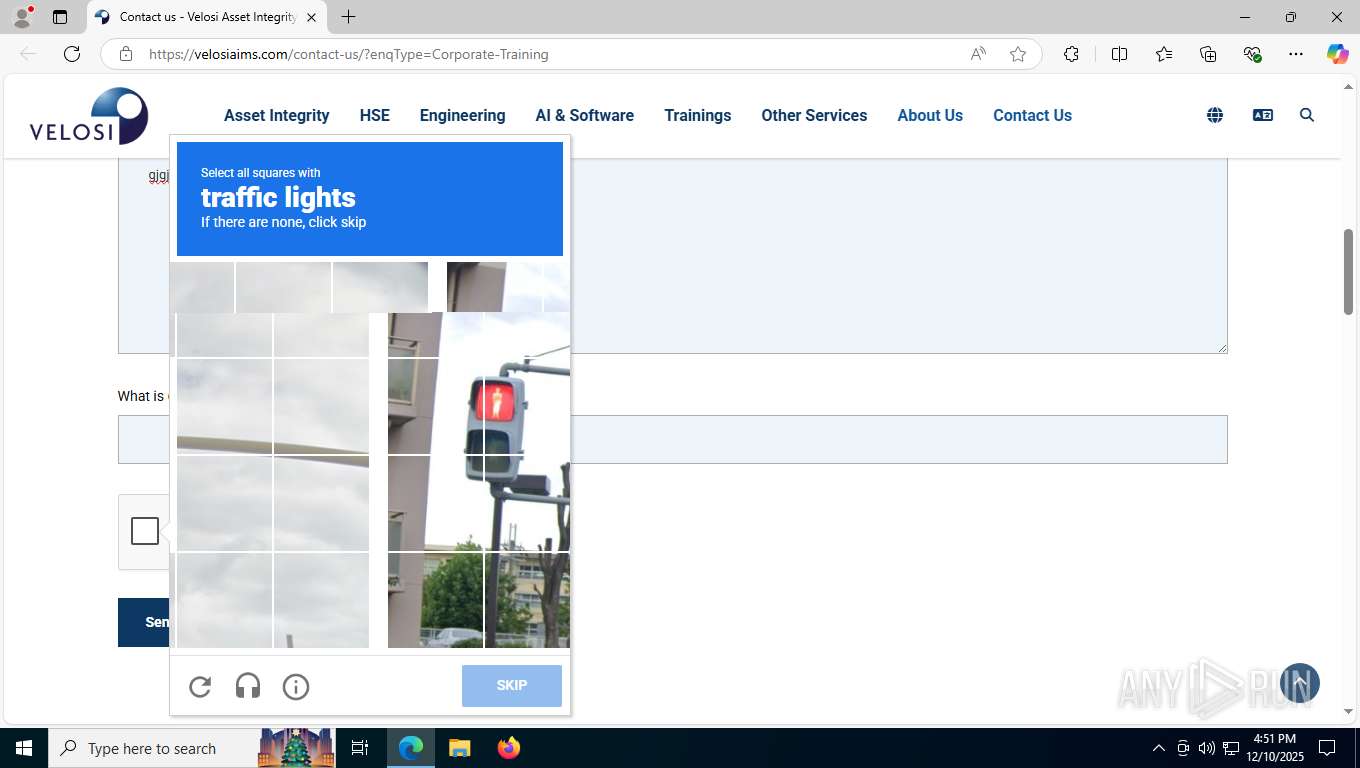Screen dimensions: 1360x768
Task: Refresh the browser page
Action: [72, 54]
